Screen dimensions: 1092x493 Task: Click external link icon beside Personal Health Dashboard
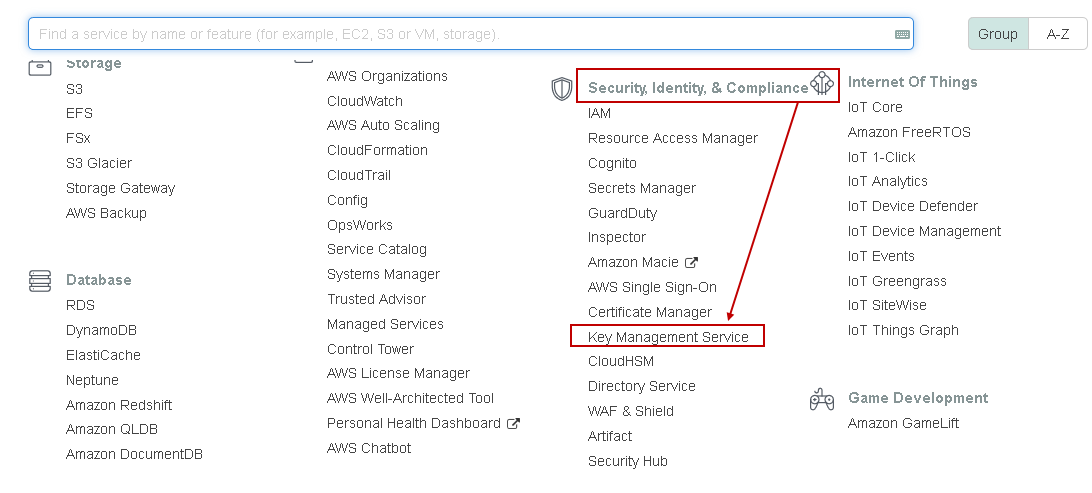(514, 423)
